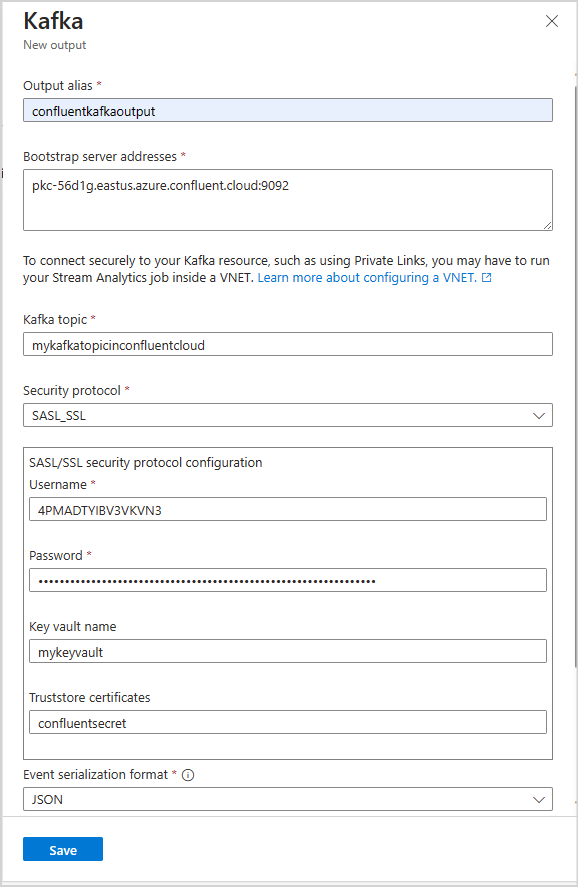Viewport: 578px width, 887px height.
Task: Open Learn more about configuring a VNET
Action: [x=367, y=278]
